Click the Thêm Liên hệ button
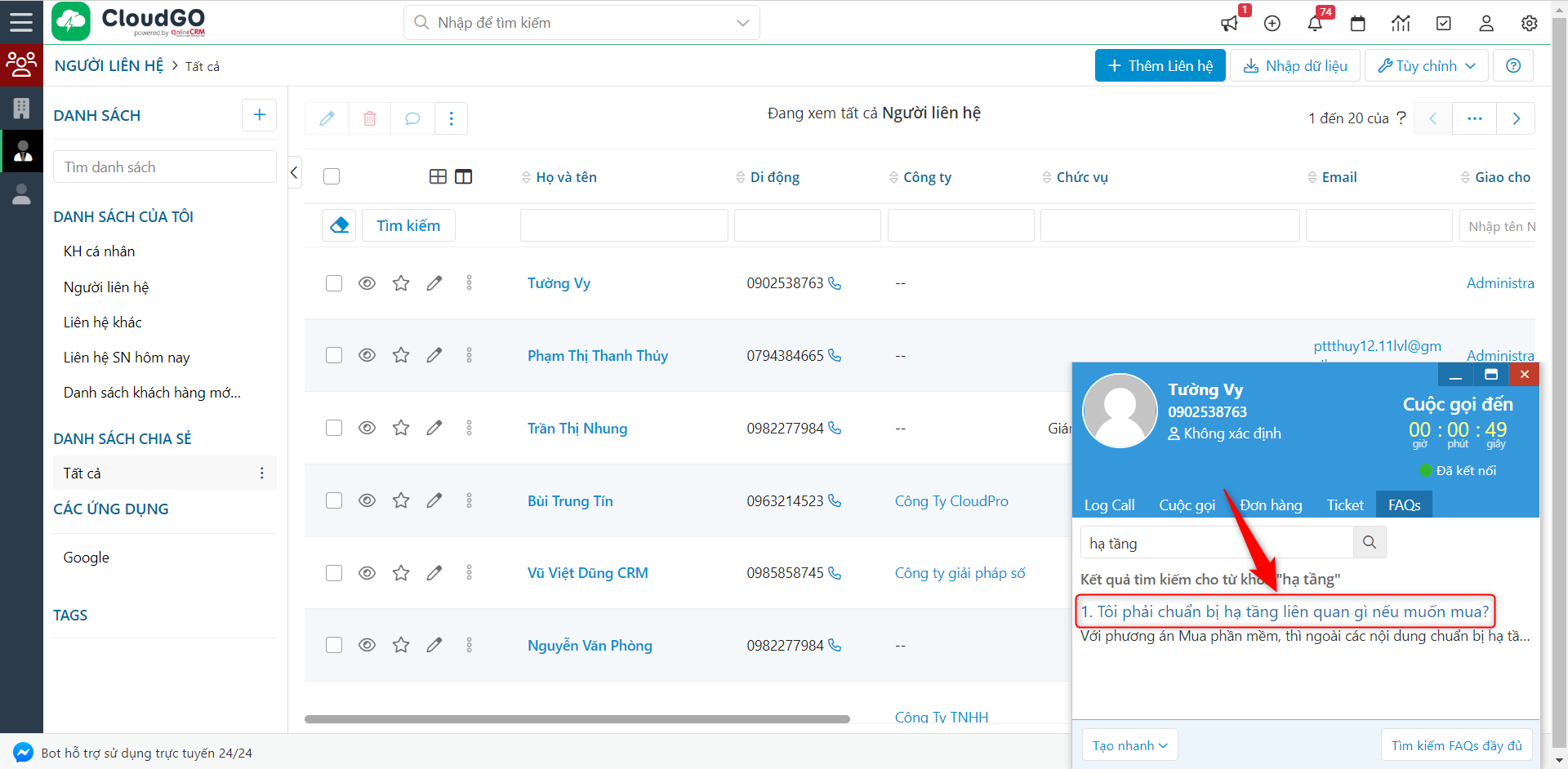 click(1160, 65)
